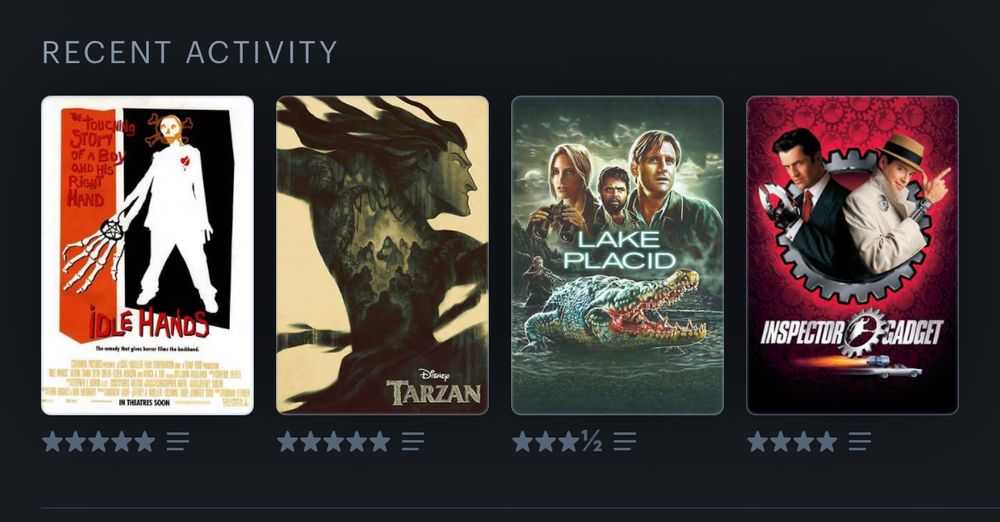Image resolution: width=1000 pixels, height=522 pixels.
Task: Open the review icon beside Inspector Gadget rating
Action: (860, 442)
